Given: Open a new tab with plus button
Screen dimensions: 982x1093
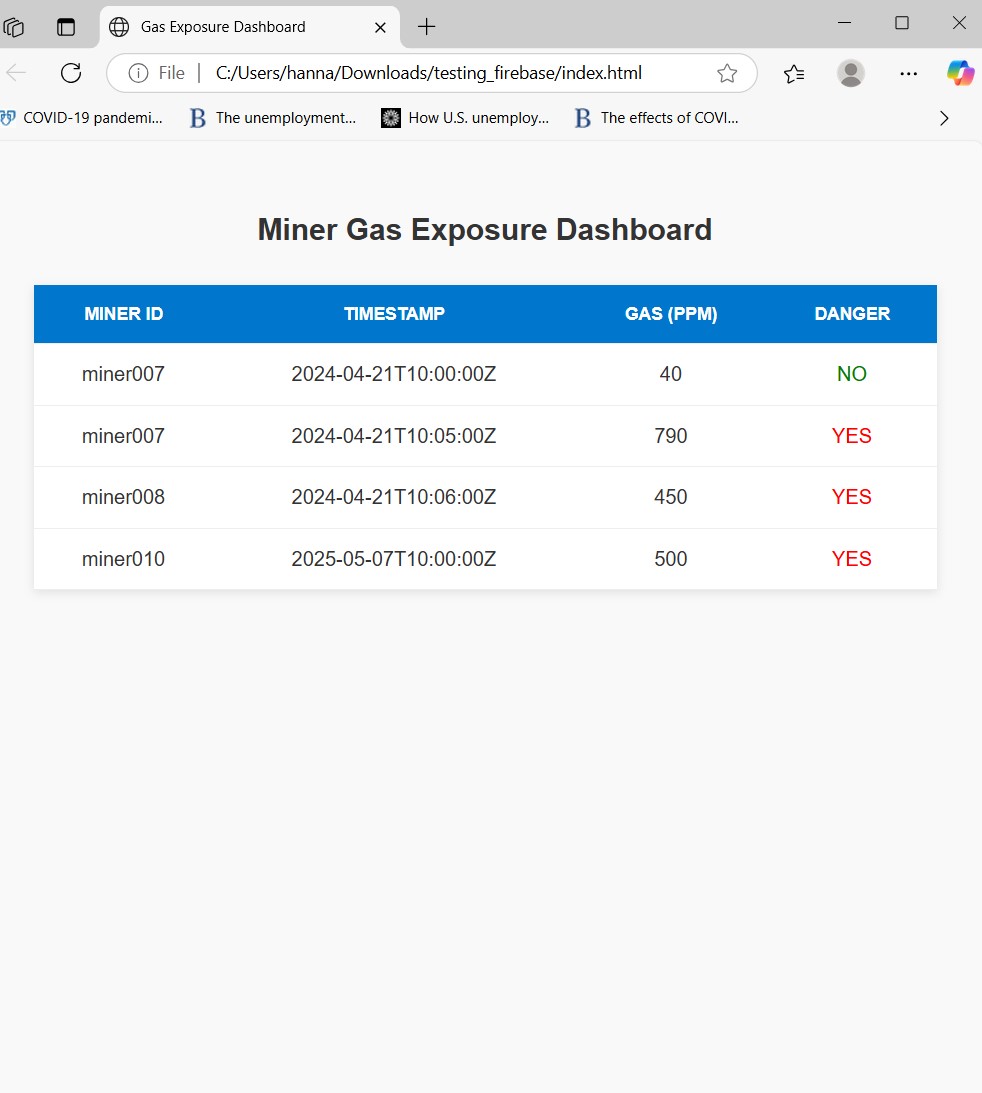Looking at the screenshot, I should 426,27.
